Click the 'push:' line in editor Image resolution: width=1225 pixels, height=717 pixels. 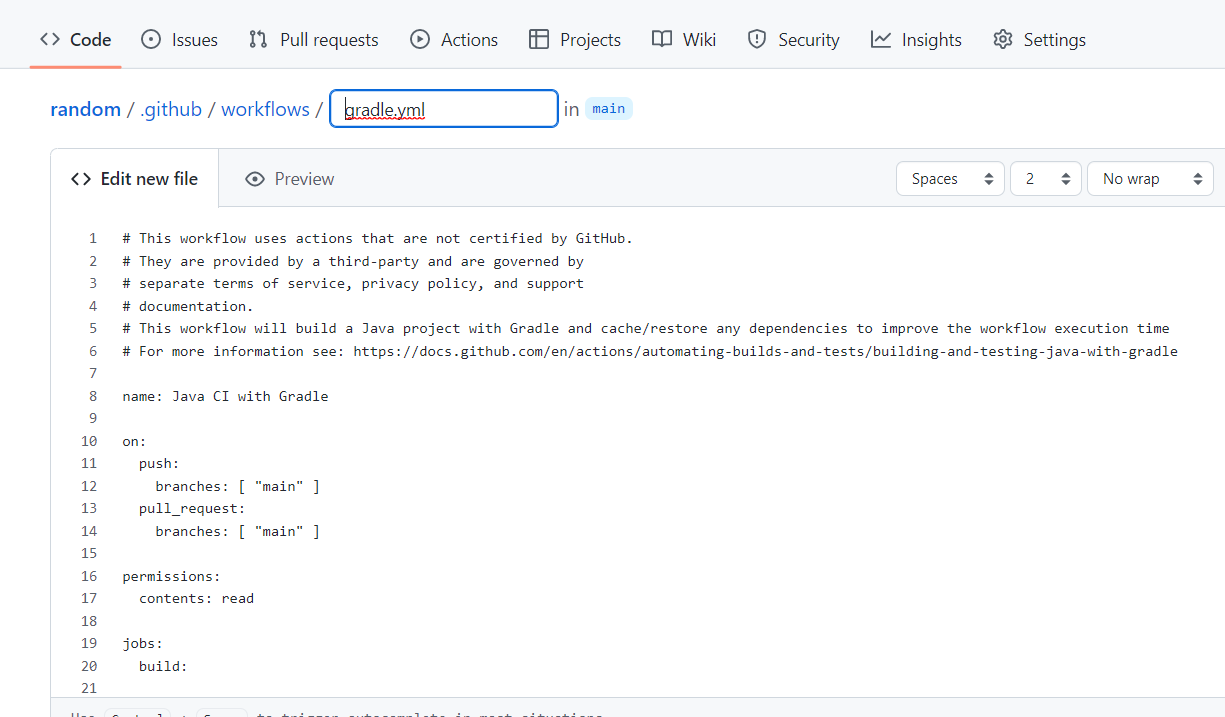click(x=159, y=463)
